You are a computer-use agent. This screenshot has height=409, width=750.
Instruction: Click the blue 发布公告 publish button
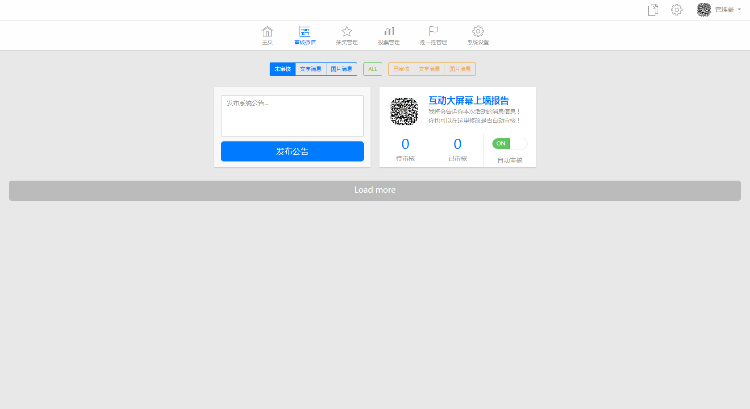pos(292,151)
